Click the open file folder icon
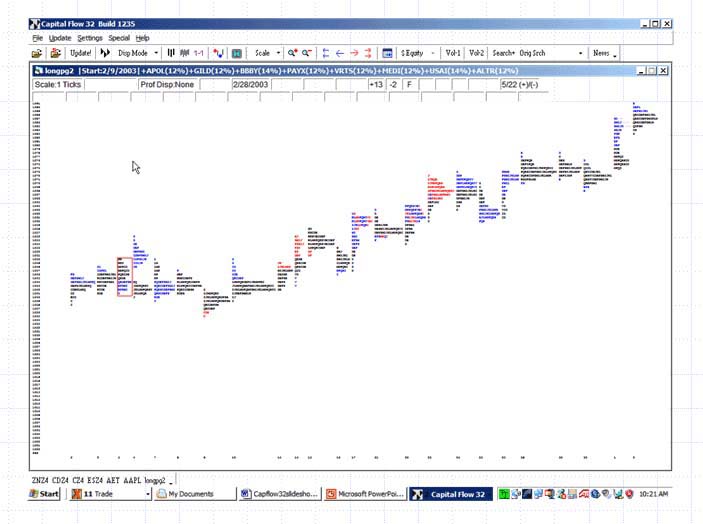 37,53
